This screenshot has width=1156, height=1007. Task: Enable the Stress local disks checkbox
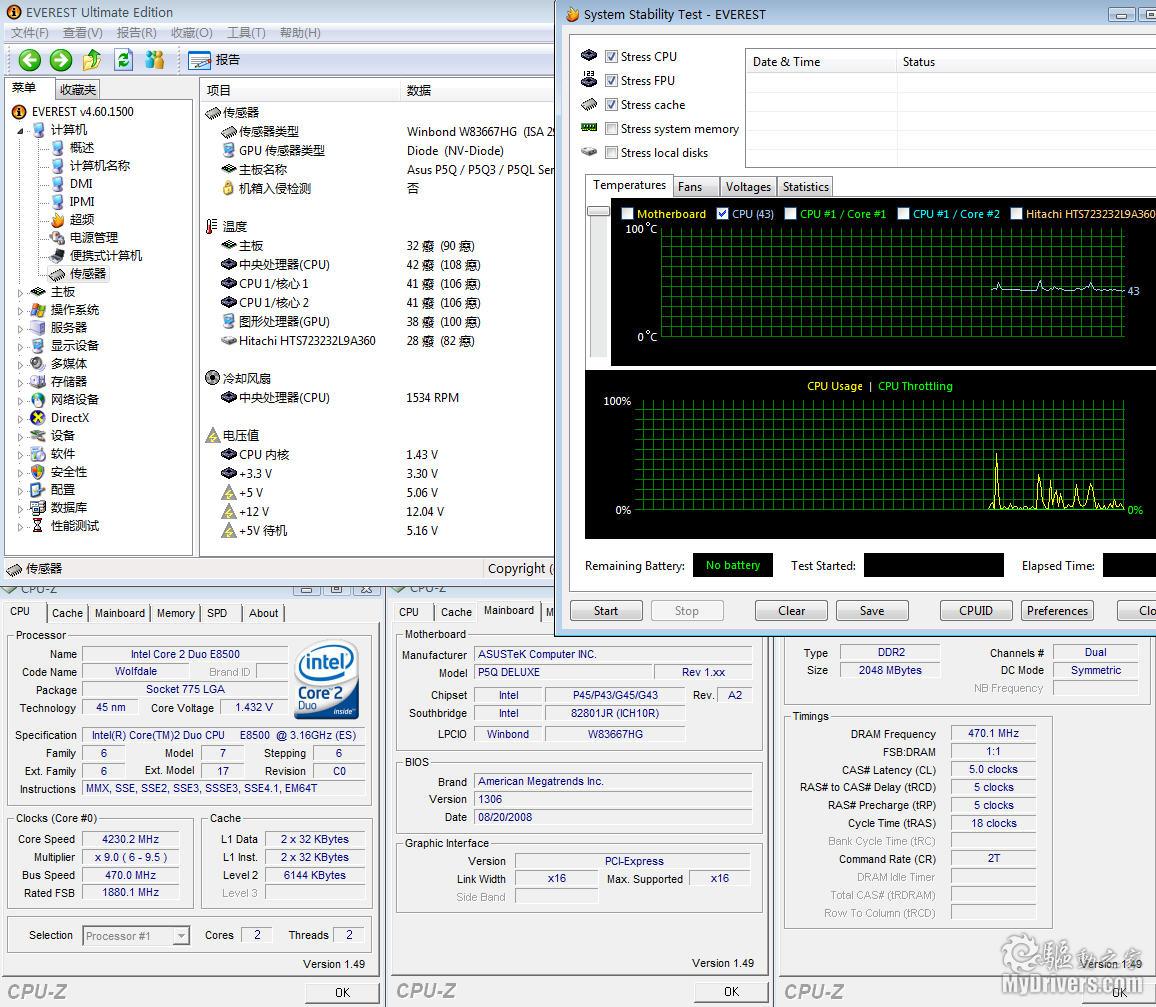coord(611,153)
